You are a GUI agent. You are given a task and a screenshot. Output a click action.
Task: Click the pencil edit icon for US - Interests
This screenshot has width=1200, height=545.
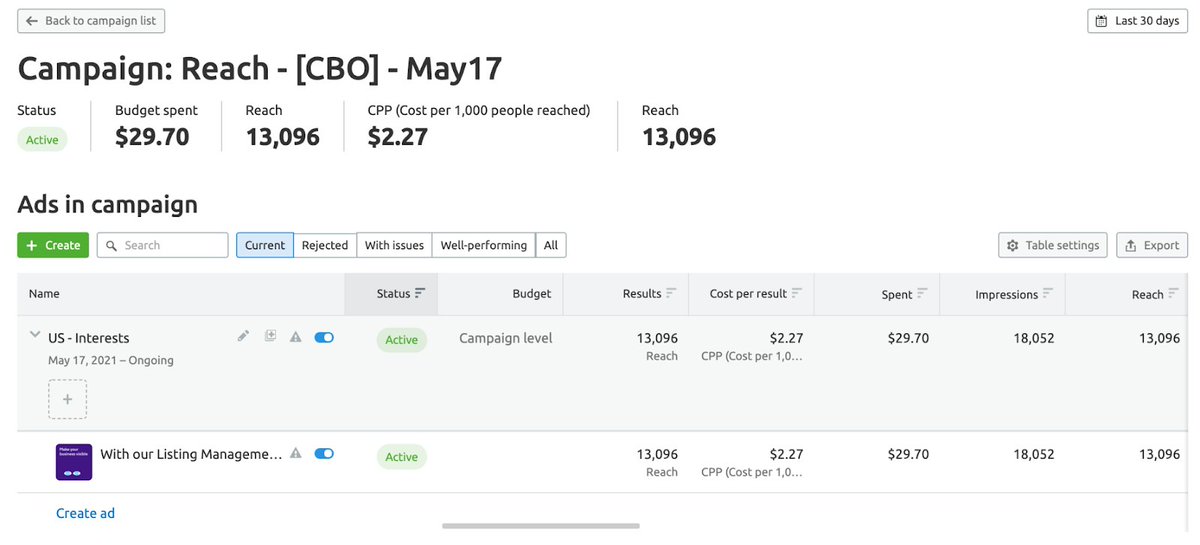pyautogui.click(x=243, y=337)
